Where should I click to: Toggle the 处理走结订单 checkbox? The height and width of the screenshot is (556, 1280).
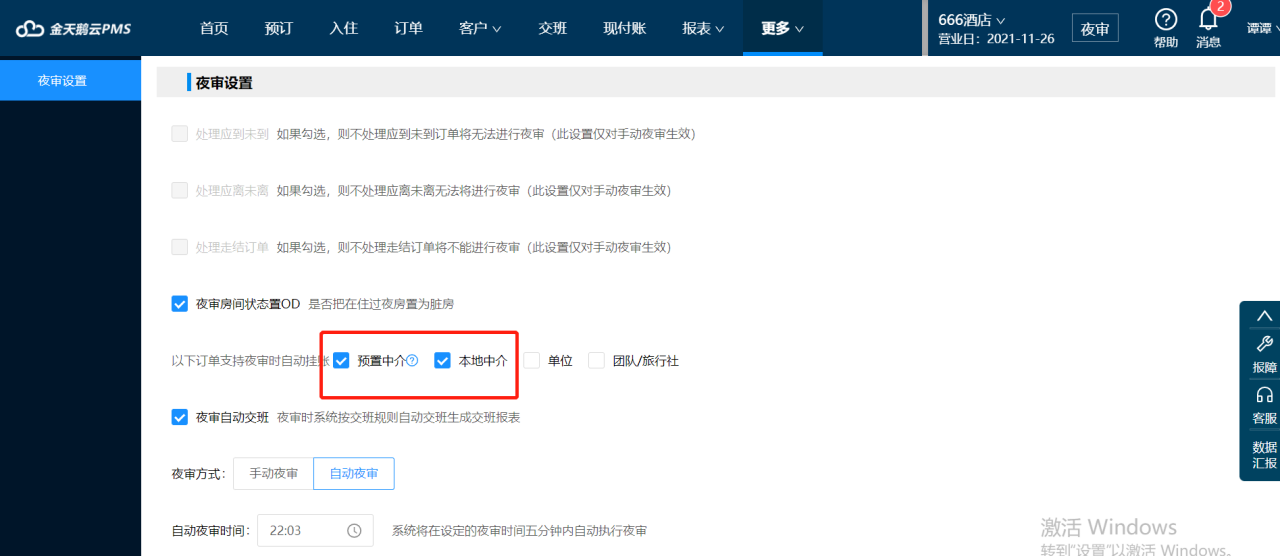click(x=180, y=247)
